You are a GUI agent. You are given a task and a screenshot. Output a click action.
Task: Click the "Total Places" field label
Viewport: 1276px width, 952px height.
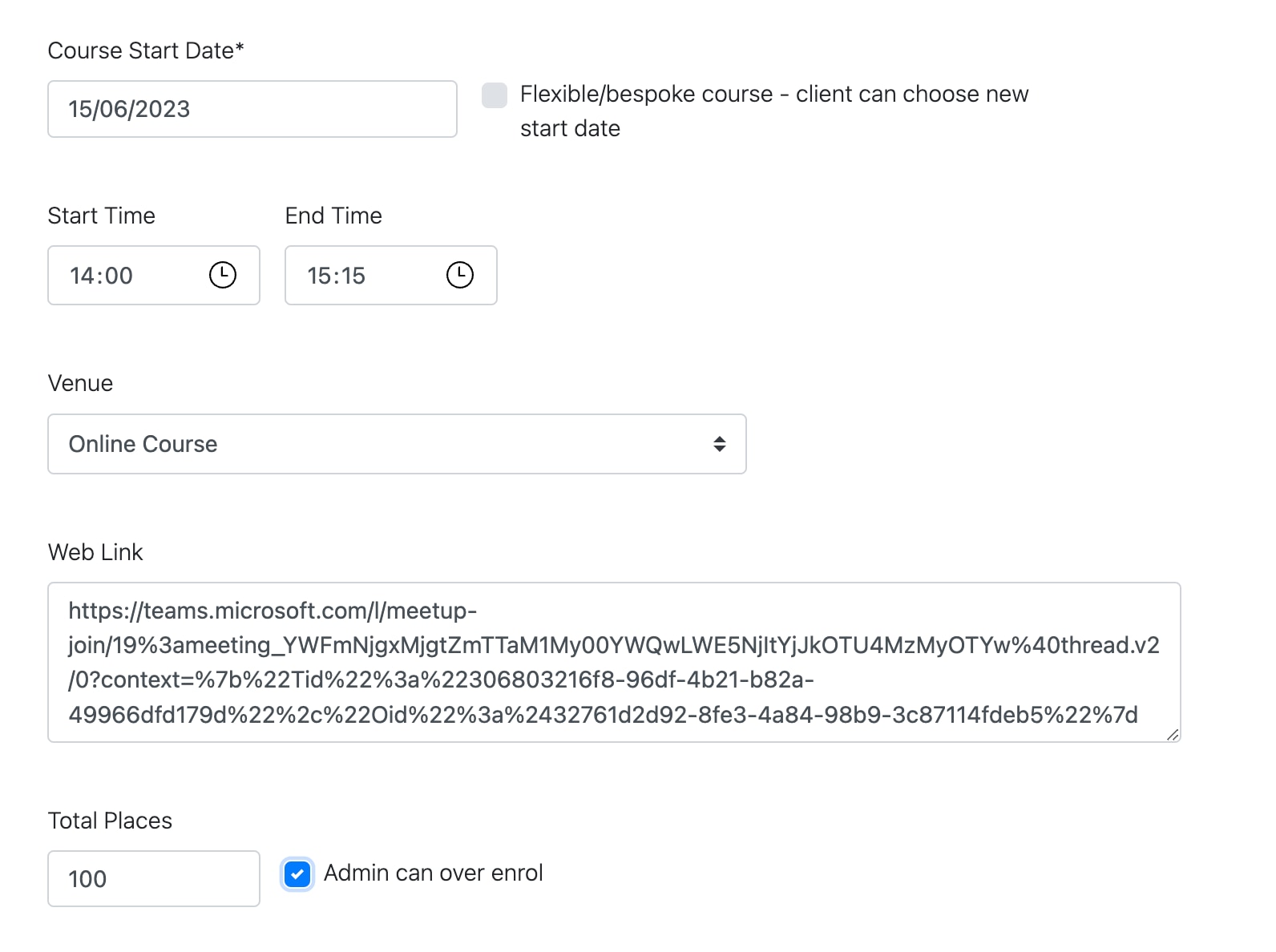[110, 821]
